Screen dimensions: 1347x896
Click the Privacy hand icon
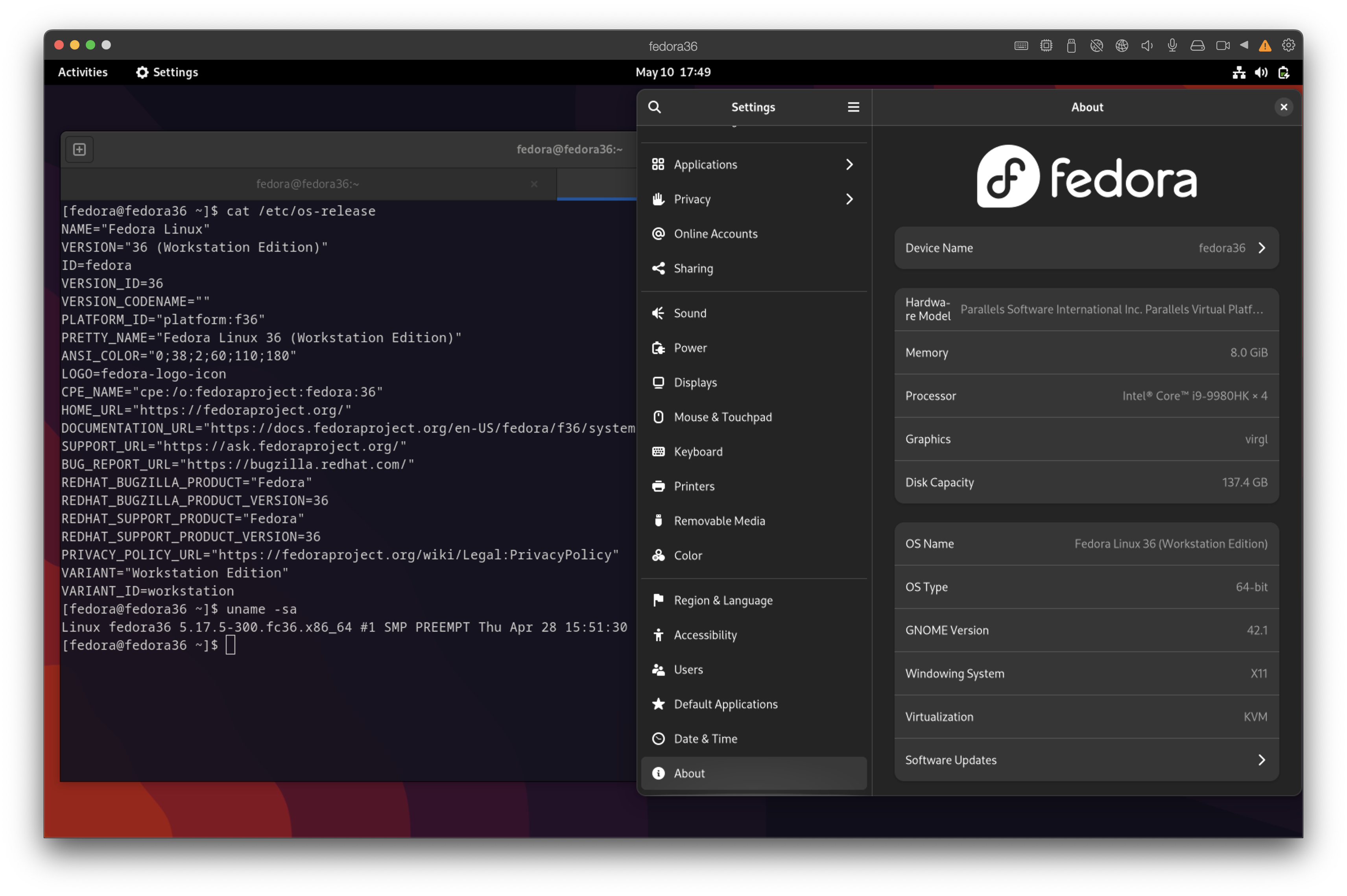click(658, 199)
